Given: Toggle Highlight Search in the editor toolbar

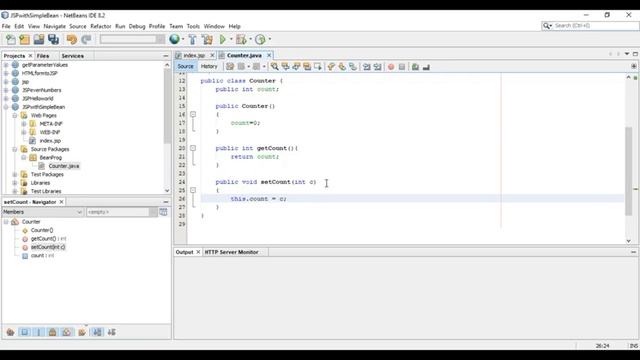Looking at the screenshot, I should [307, 67].
